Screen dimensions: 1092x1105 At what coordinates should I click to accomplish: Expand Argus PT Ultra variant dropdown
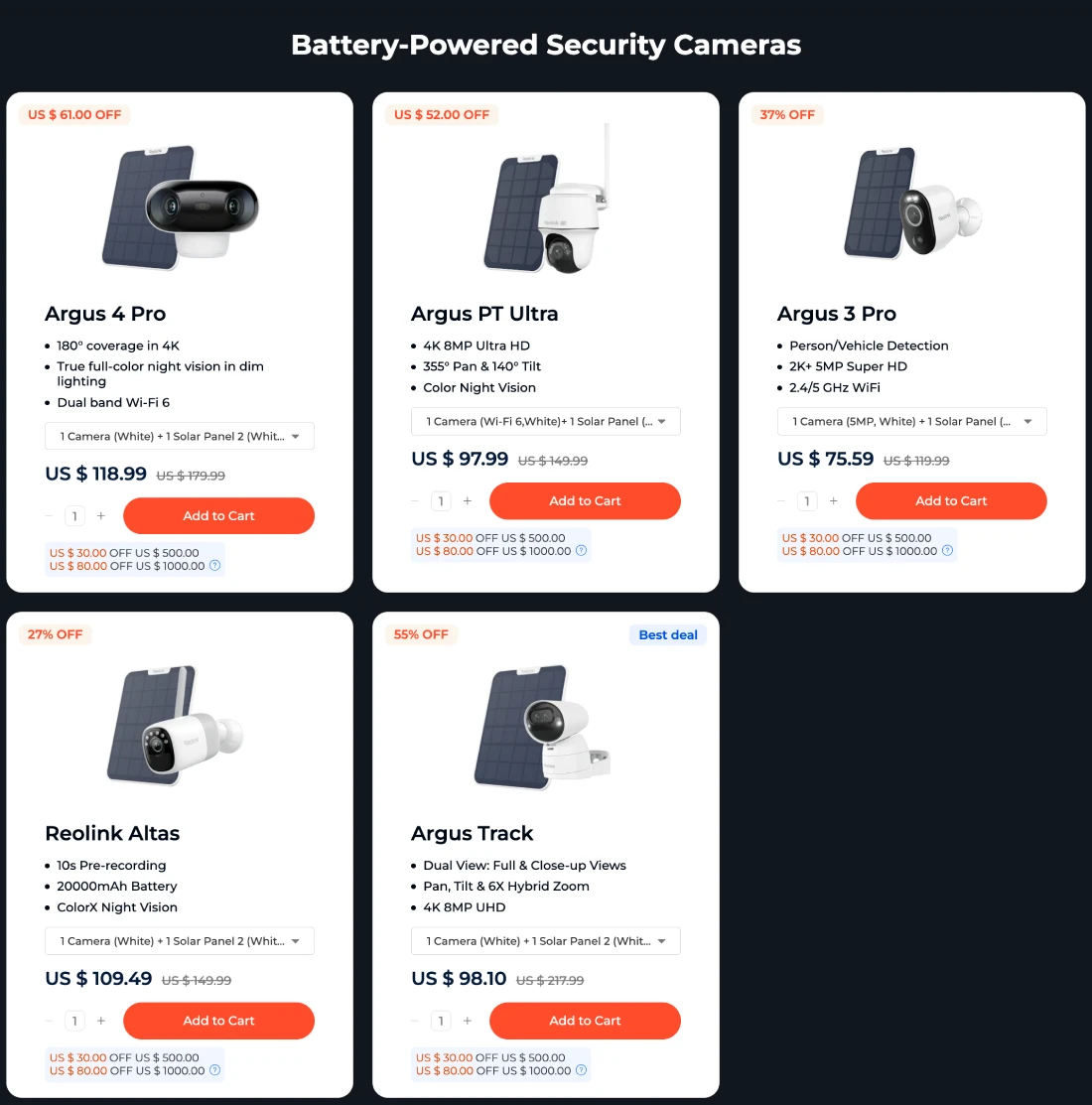click(x=546, y=422)
